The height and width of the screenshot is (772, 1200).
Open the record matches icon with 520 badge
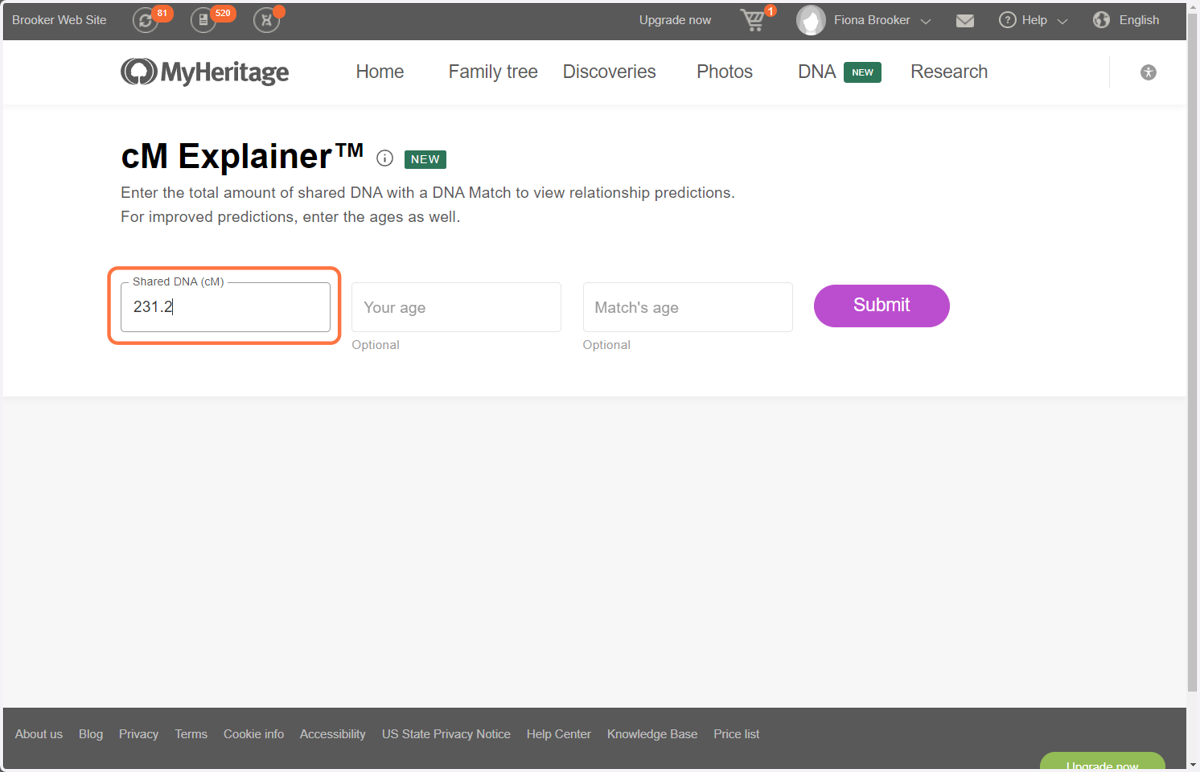pyautogui.click(x=204, y=20)
